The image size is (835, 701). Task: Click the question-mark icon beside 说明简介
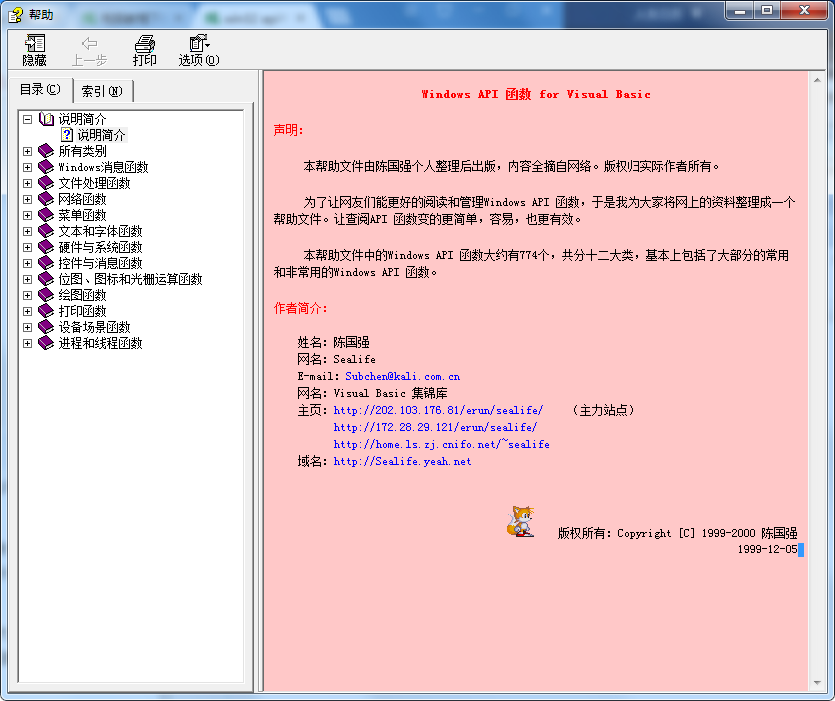66,134
